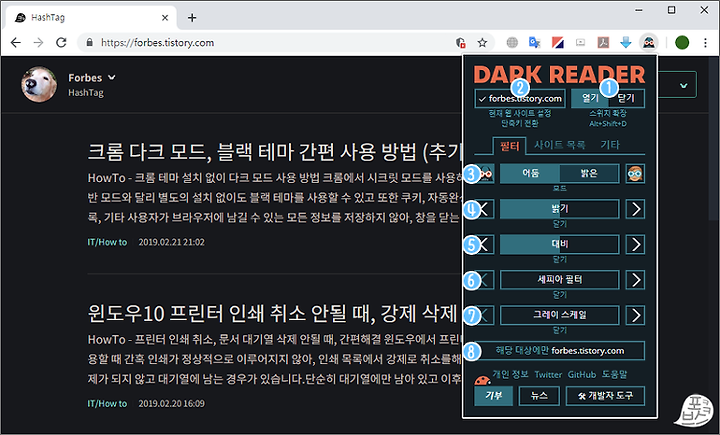Toggle forbes.tistory.com site checkbox
Viewport: 720px width, 435px height.
coord(520,98)
